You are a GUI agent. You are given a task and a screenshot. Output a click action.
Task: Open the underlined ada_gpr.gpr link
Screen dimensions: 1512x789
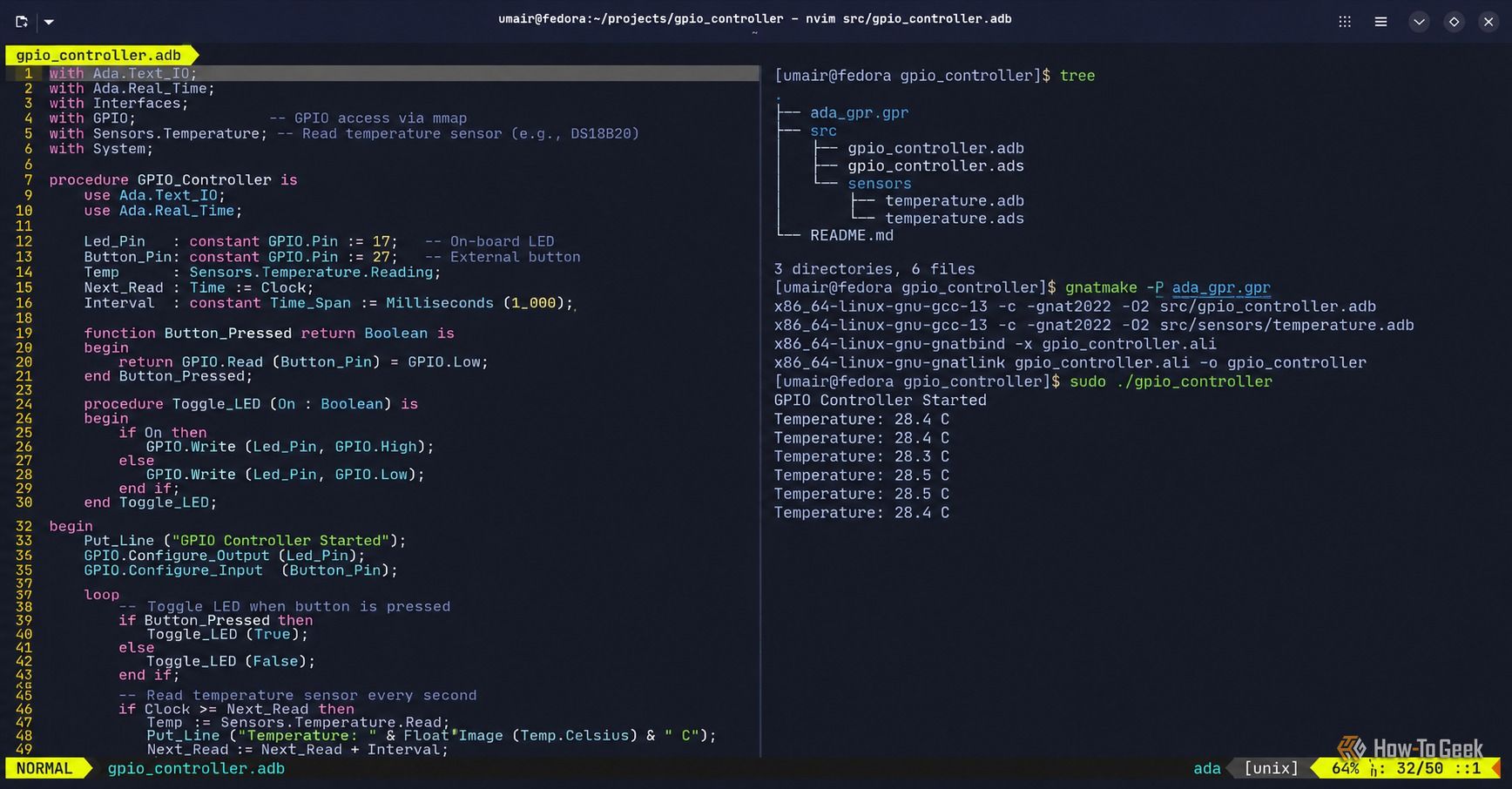[x=1221, y=287]
